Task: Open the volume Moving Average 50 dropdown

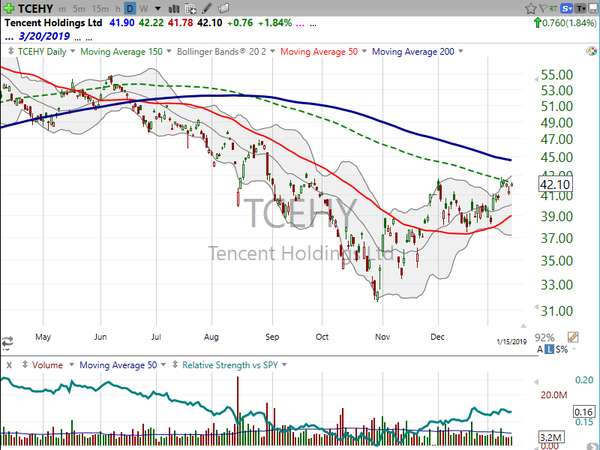Action: click(163, 365)
